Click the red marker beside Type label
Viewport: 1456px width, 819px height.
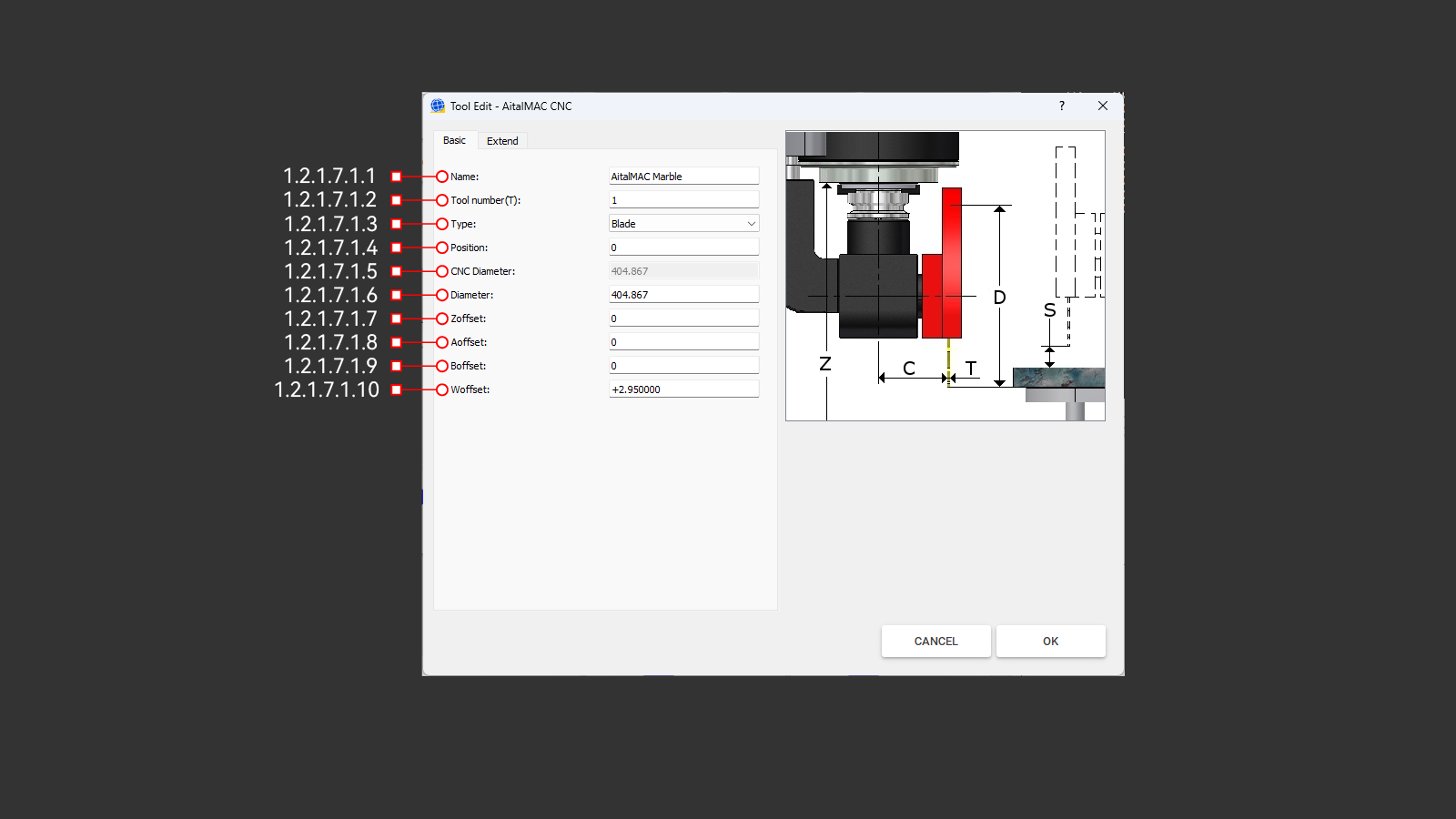(x=442, y=224)
